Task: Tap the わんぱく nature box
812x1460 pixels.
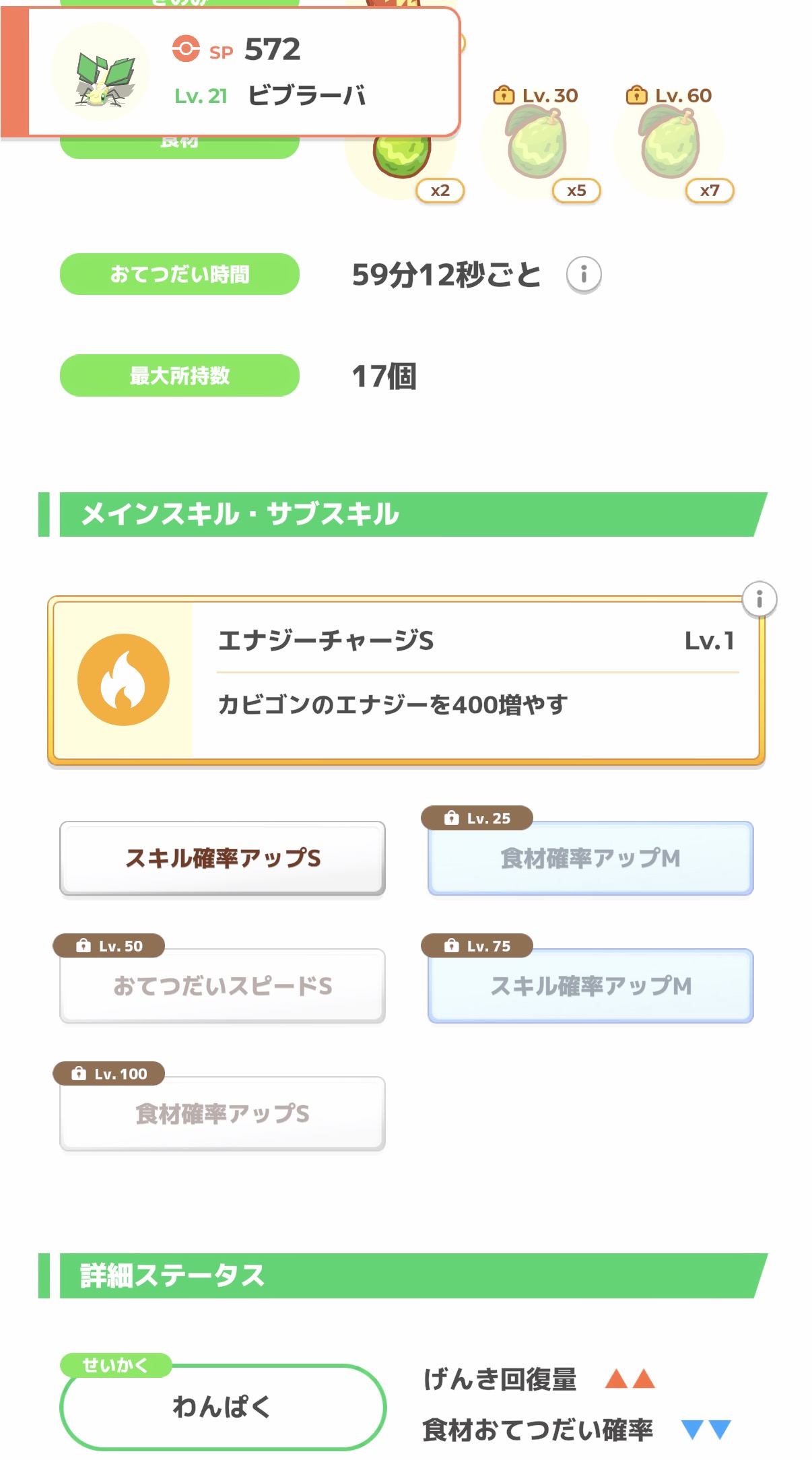Action: [x=222, y=1406]
